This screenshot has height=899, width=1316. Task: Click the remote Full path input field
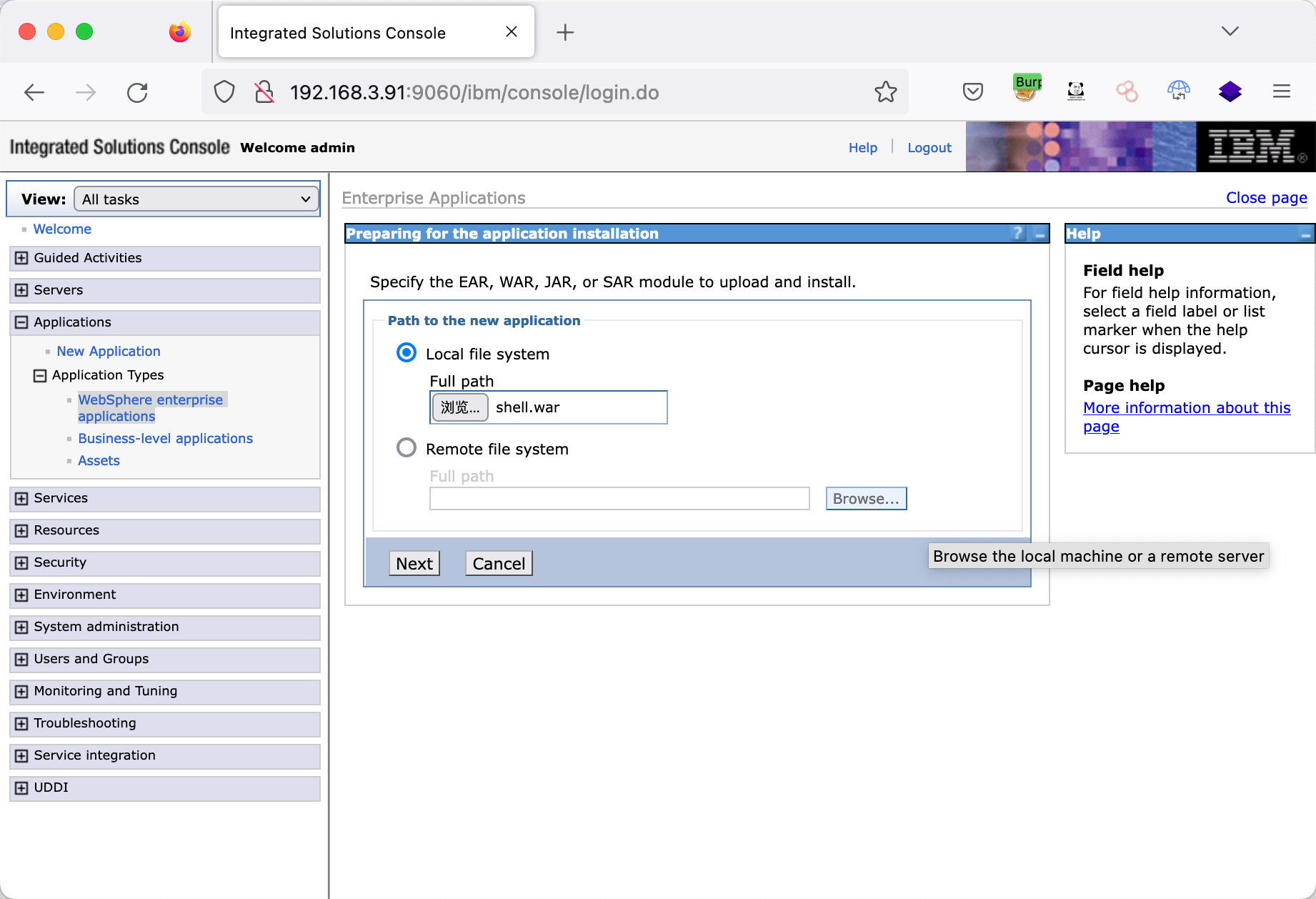click(x=619, y=499)
